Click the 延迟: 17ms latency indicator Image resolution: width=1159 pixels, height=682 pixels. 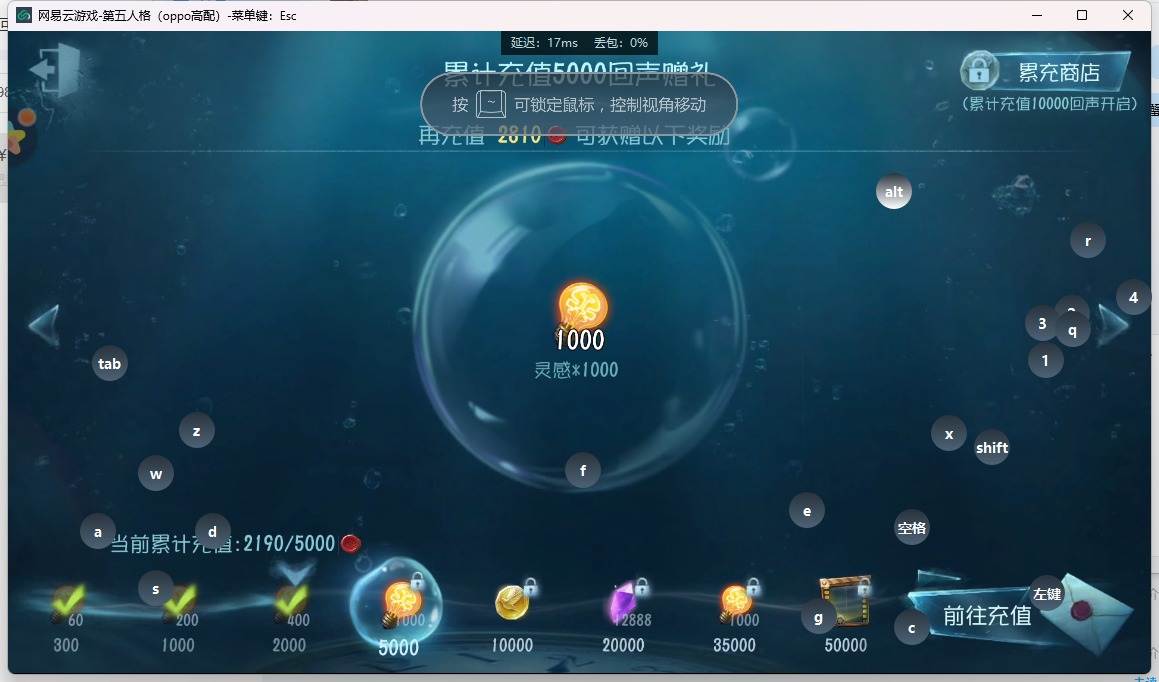point(544,43)
